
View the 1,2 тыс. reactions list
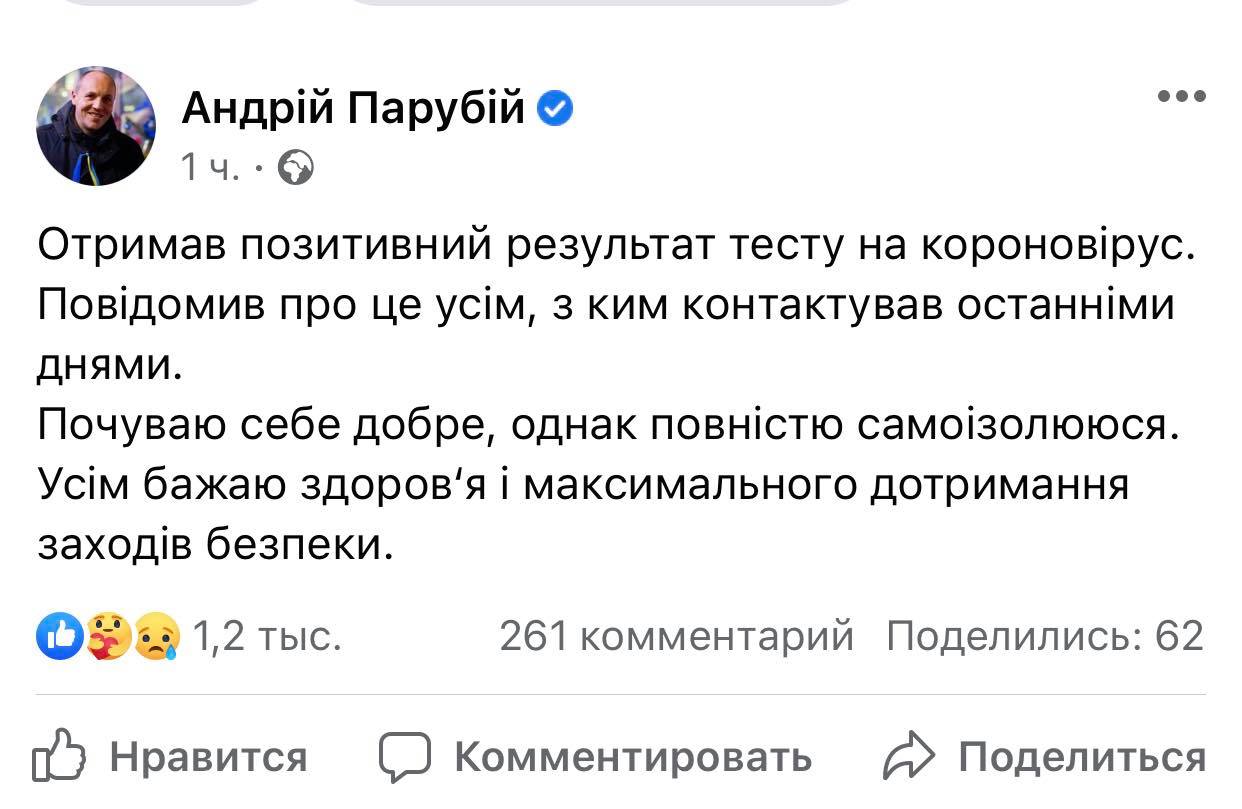[x=265, y=636]
